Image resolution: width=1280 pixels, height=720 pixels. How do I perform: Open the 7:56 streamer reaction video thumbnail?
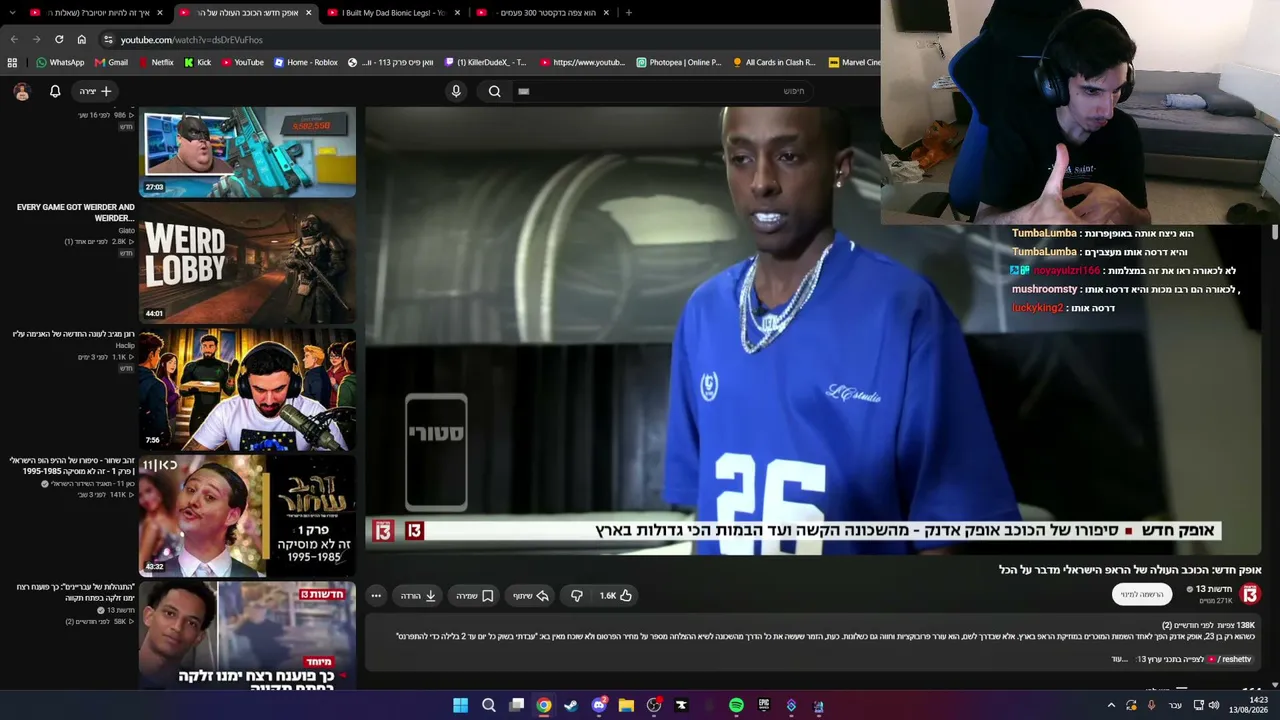click(x=247, y=389)
